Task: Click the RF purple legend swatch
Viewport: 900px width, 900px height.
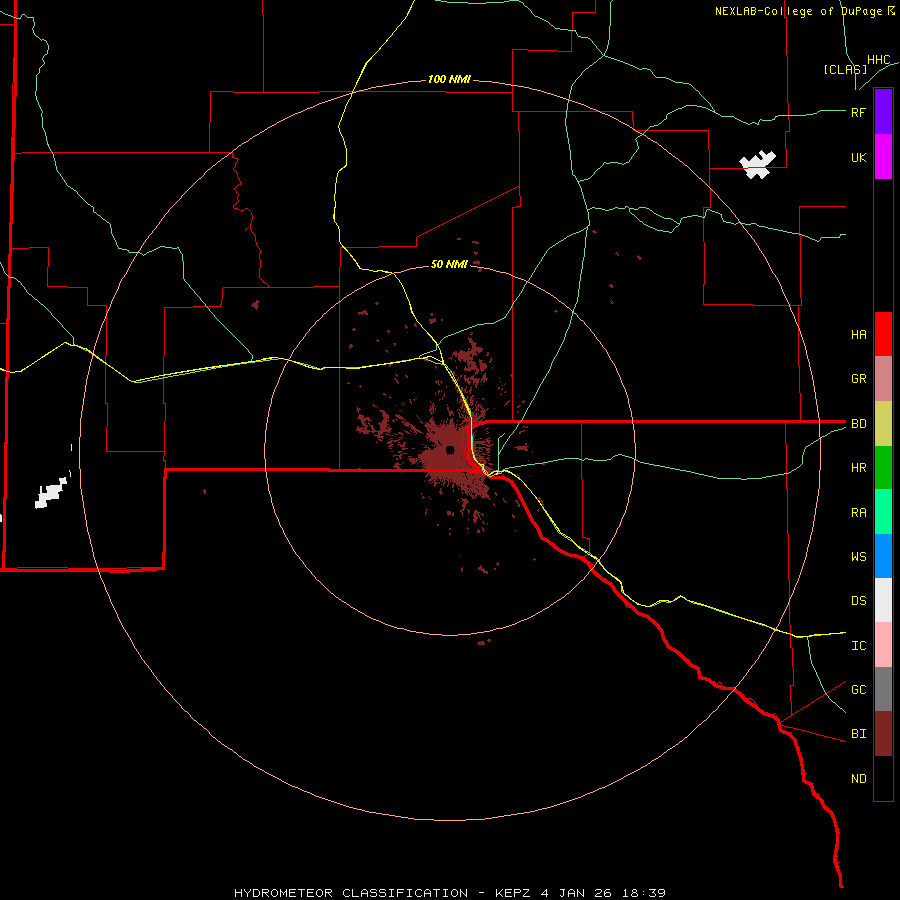Action: [x=883, y=112]
